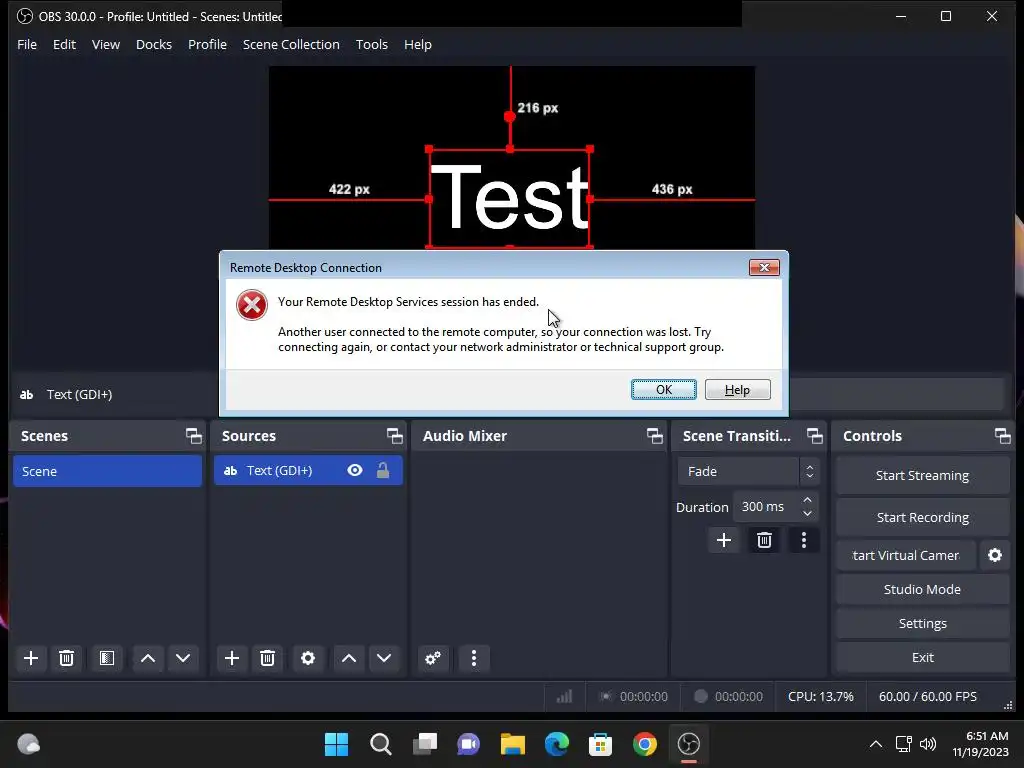Pop out the Scenes dock
This screenshot has width=1024, height=768.
click(194, 436)
